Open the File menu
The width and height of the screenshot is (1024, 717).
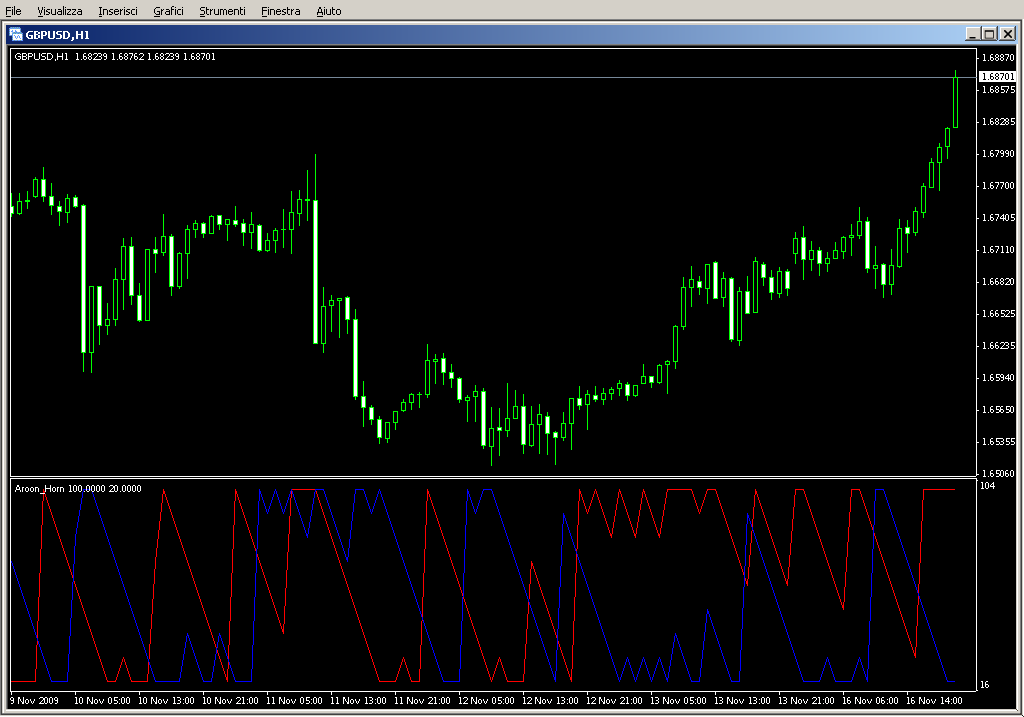coord(13,11)
